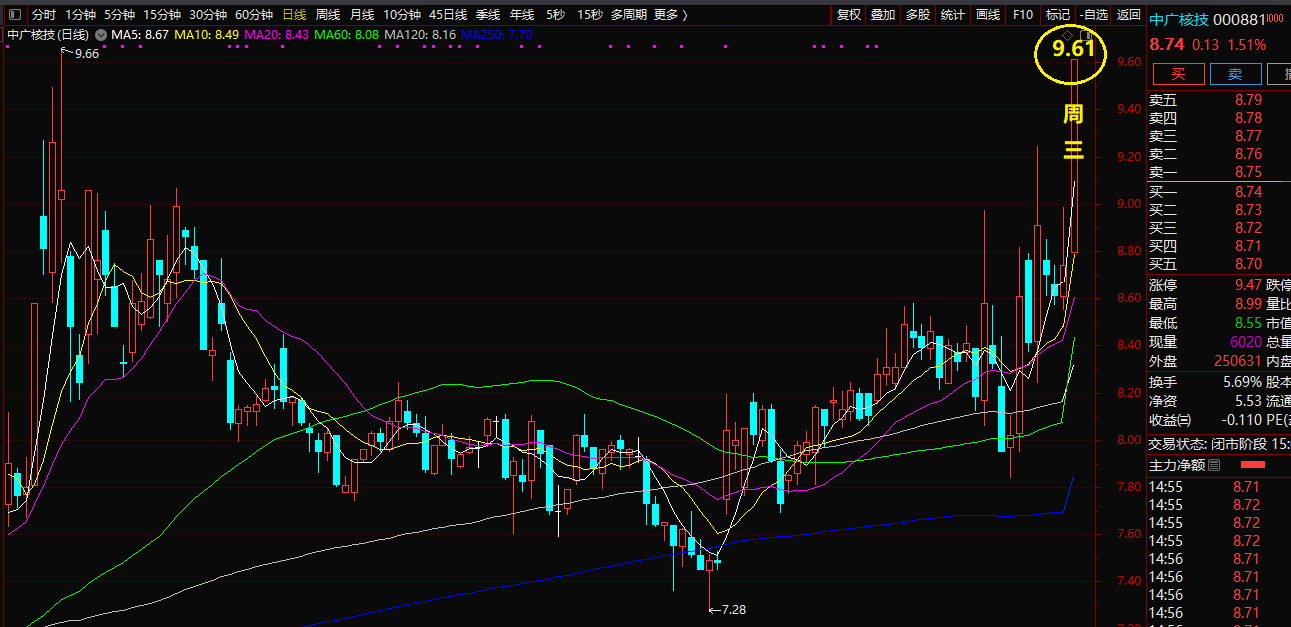
Task: Click the 卖二 ask price 8.76
Action: coord(1248,154)
